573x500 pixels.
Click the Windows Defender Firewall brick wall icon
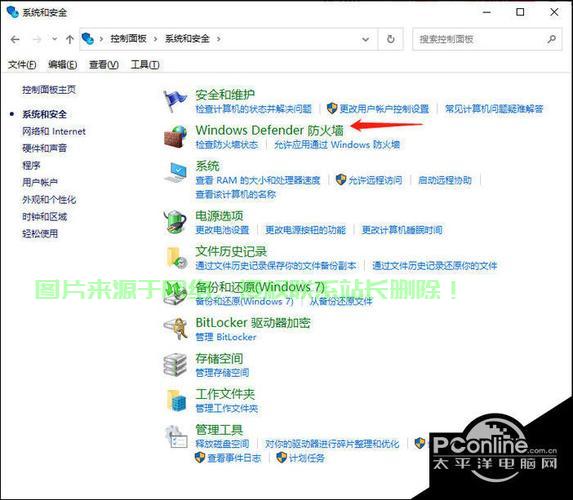click(175, 136)
